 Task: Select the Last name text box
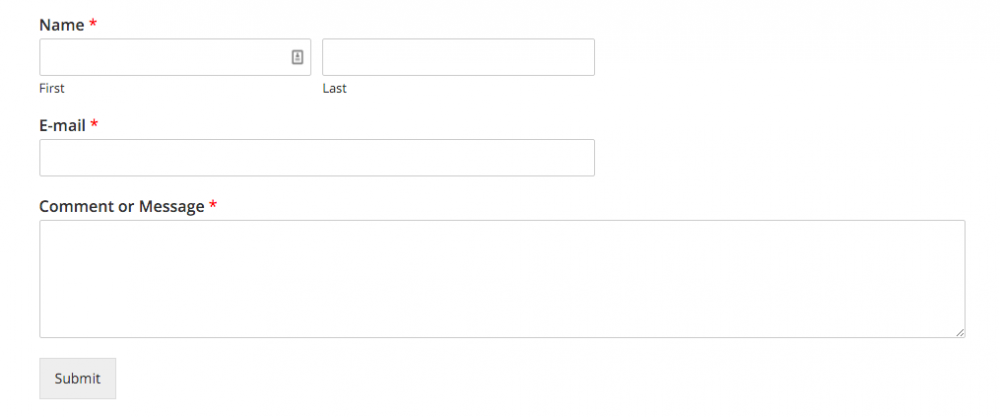click(458, 57)
